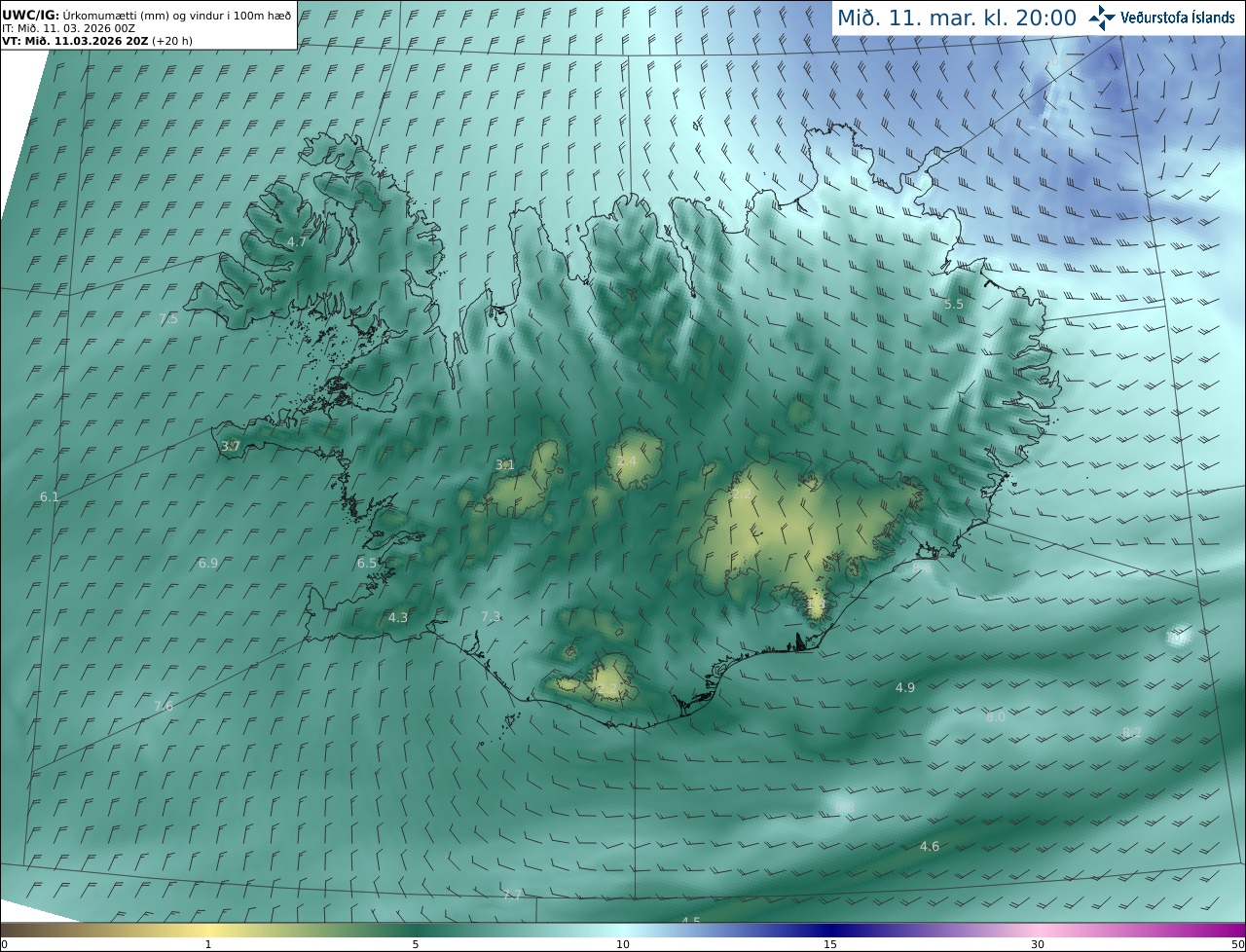Click the 6.9 value label on the map

208,563
